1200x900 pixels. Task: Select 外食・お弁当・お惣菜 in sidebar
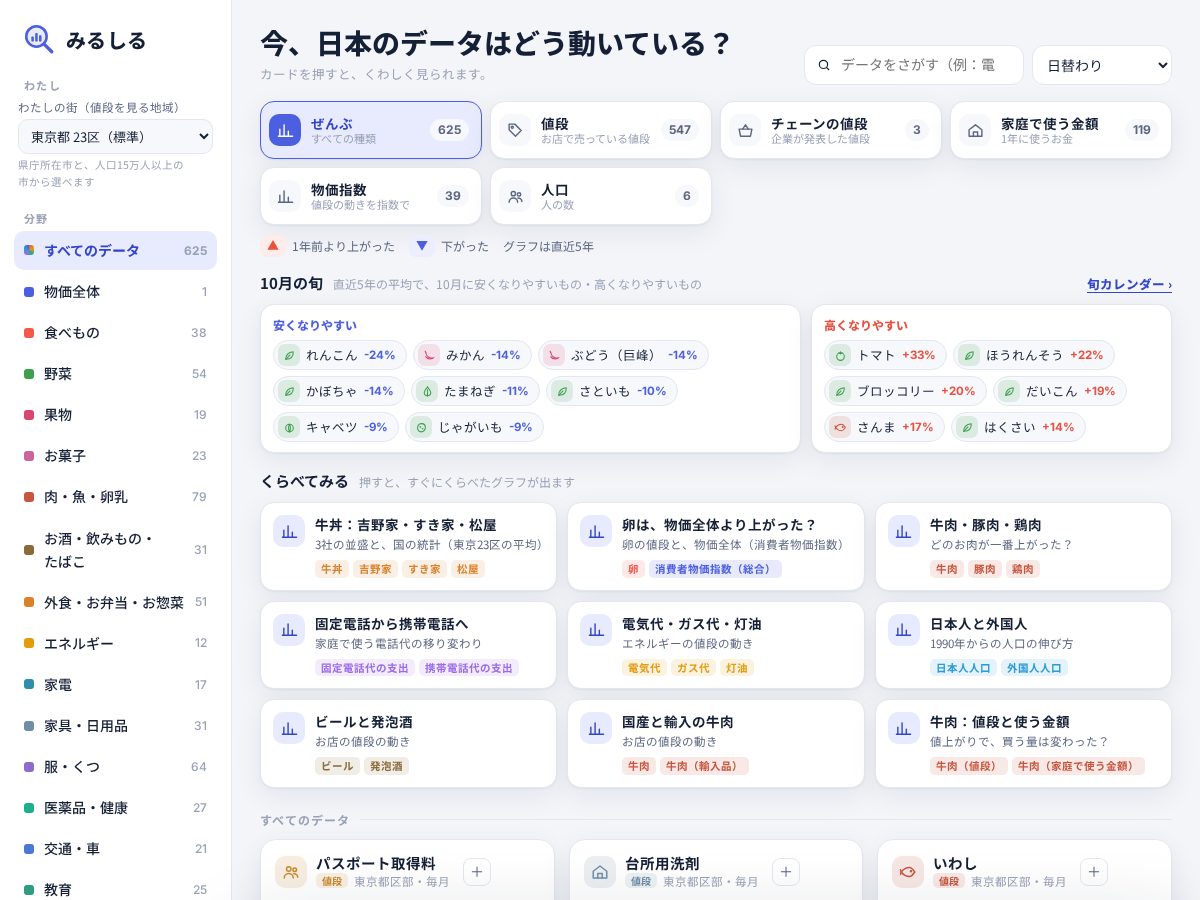tap(115, 602)
